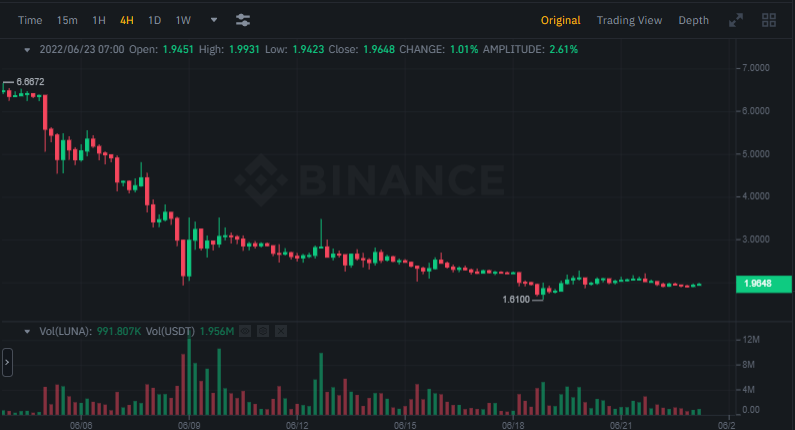Expand the left side panel arrow
This screenshot has width=795, height=430.
tap(7, 362)
